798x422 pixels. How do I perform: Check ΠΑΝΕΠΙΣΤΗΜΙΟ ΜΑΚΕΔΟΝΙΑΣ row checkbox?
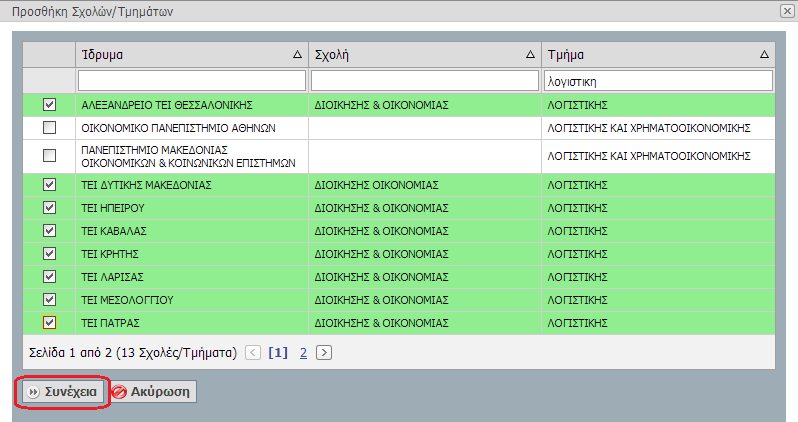coord(49,155)
